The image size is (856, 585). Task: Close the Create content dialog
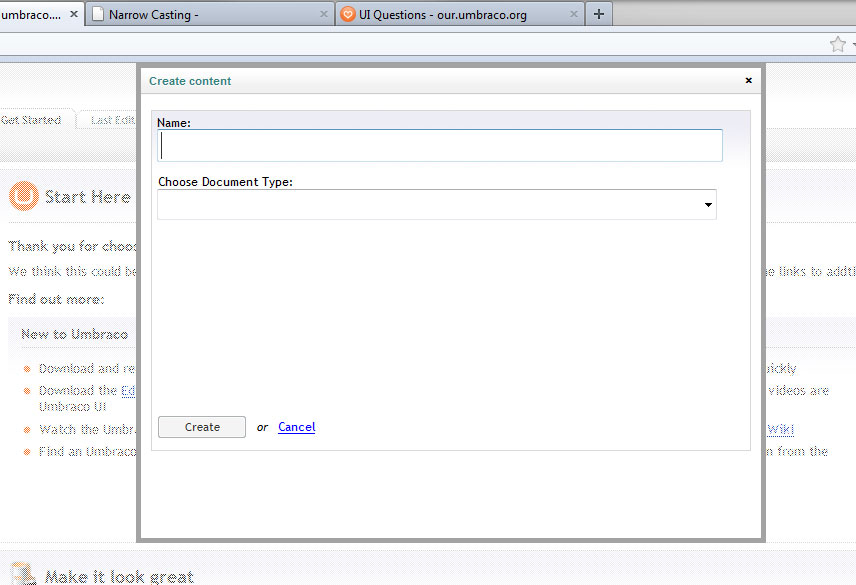pos(748,81)
